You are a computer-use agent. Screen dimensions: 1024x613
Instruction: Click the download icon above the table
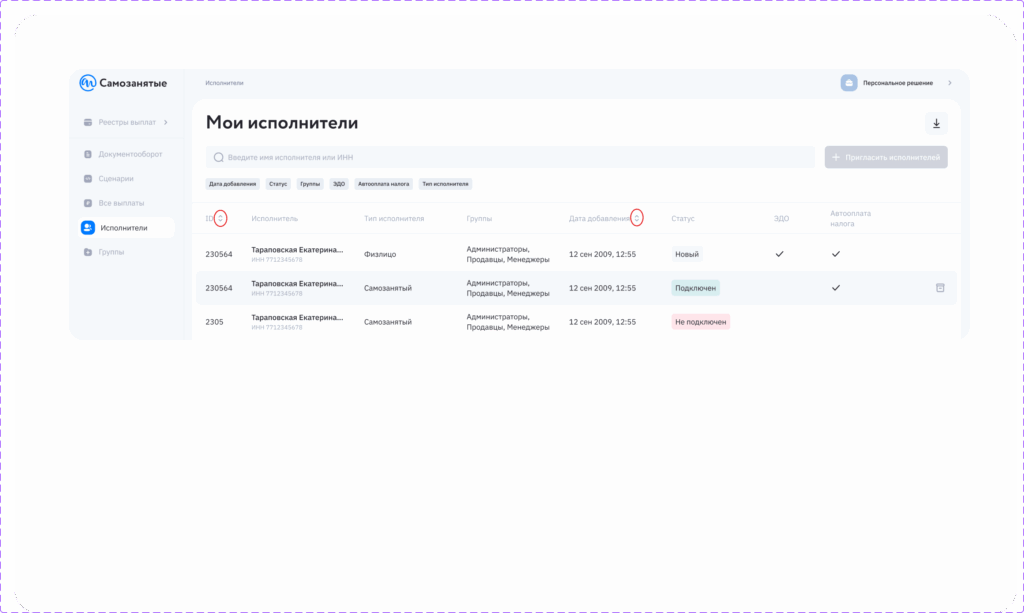click(936, 124)
